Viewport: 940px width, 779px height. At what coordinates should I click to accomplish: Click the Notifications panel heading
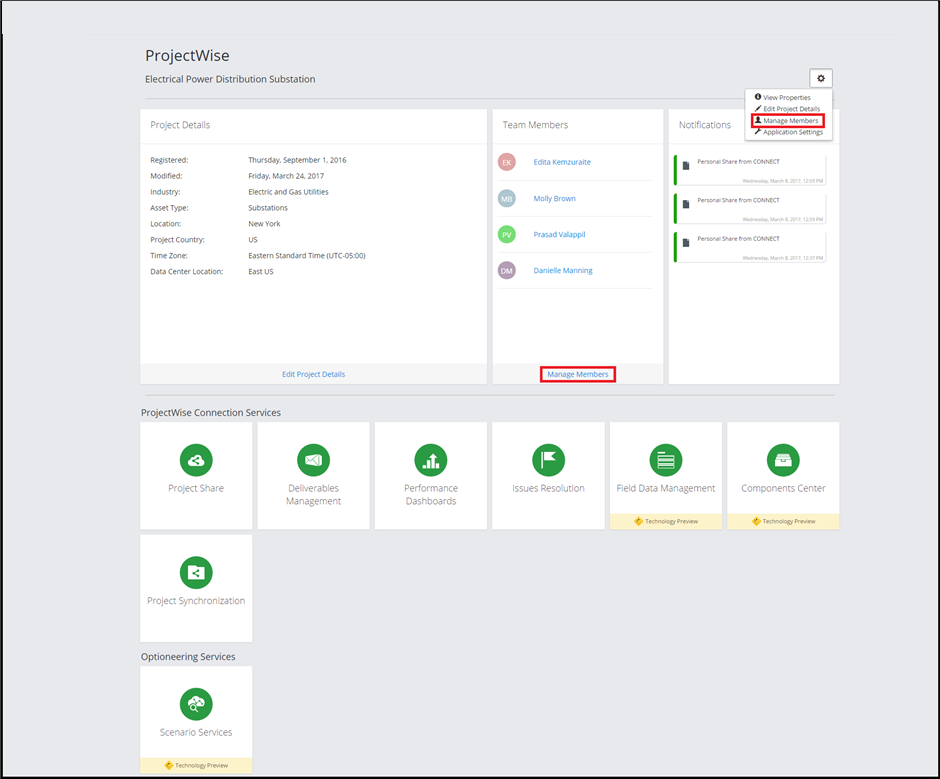pyautogui.click(x=705, y=125)
